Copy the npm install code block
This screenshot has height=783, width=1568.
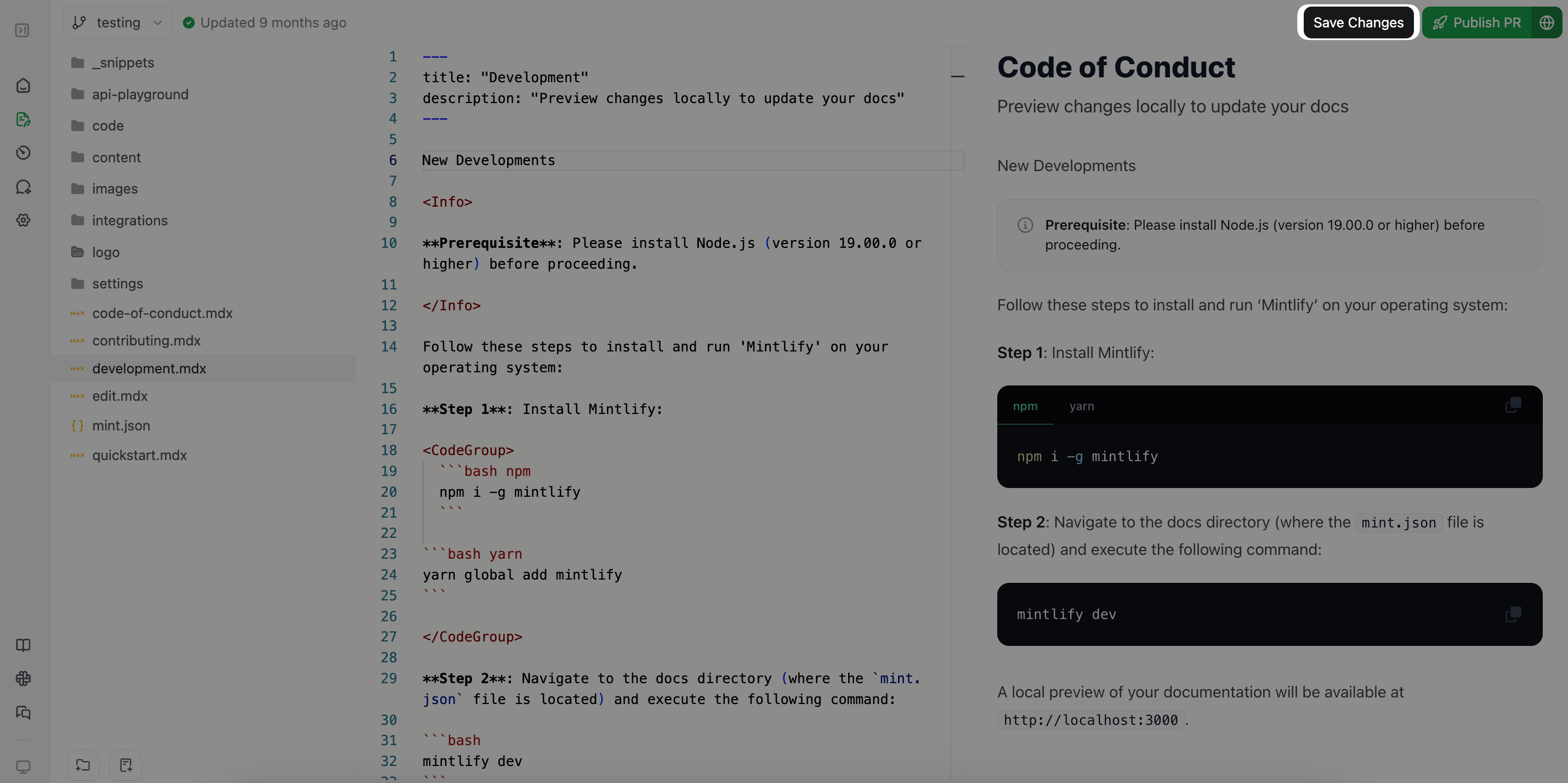tap(1513, 405)
